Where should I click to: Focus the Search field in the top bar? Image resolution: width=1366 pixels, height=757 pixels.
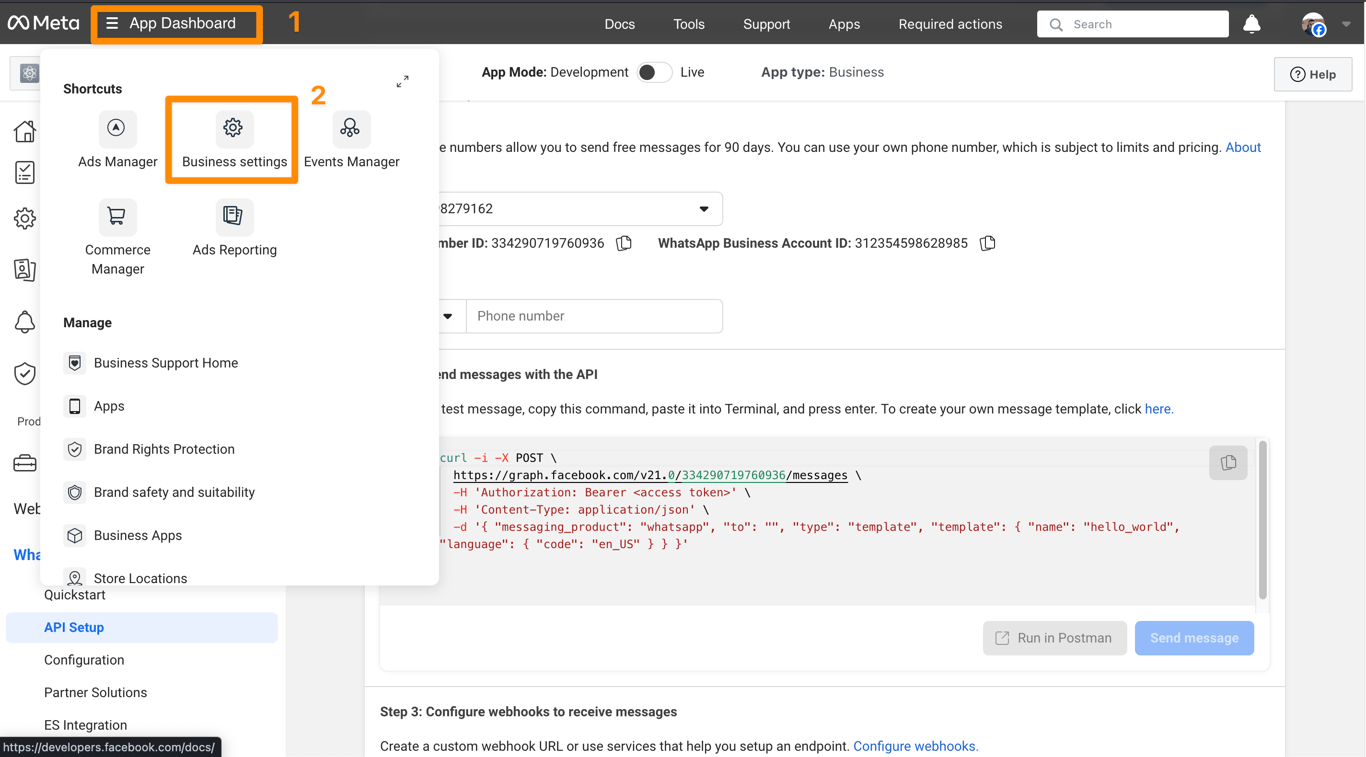pos(1133,24)
